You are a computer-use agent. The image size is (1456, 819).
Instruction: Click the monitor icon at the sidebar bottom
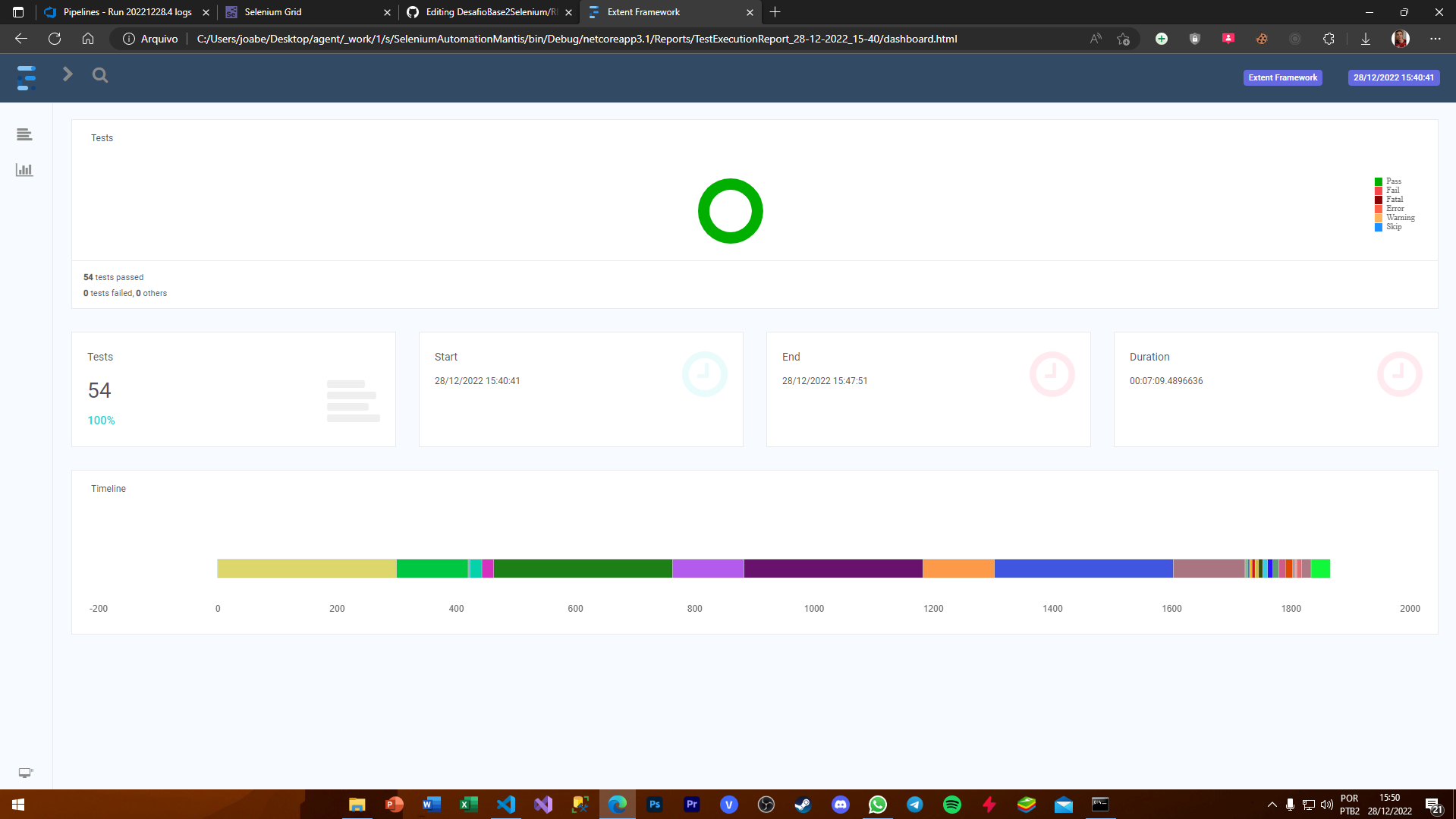coord(25,772)
